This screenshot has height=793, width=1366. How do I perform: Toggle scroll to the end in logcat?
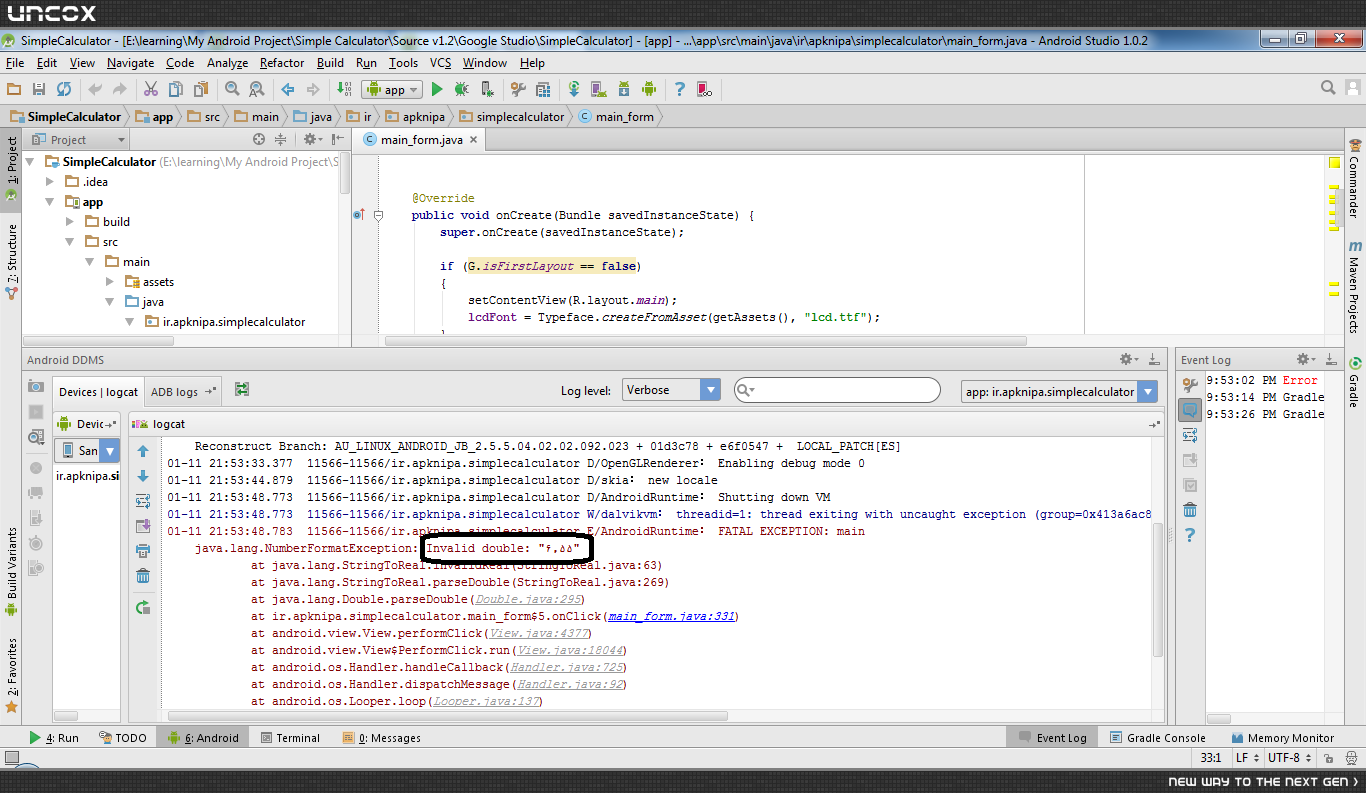click(143, 526)
